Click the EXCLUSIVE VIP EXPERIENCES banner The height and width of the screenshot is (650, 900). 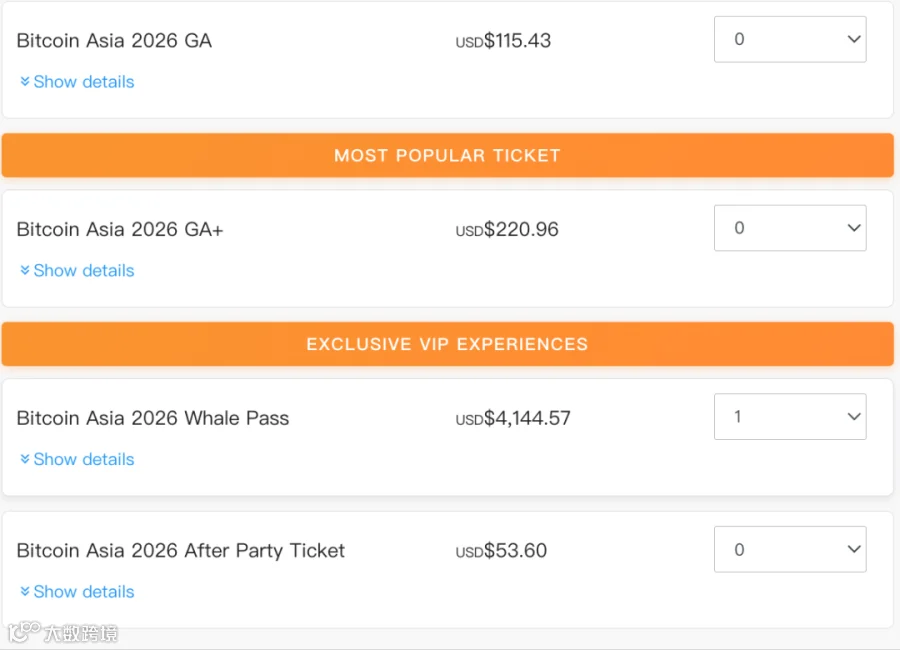(x=448, y=344)
